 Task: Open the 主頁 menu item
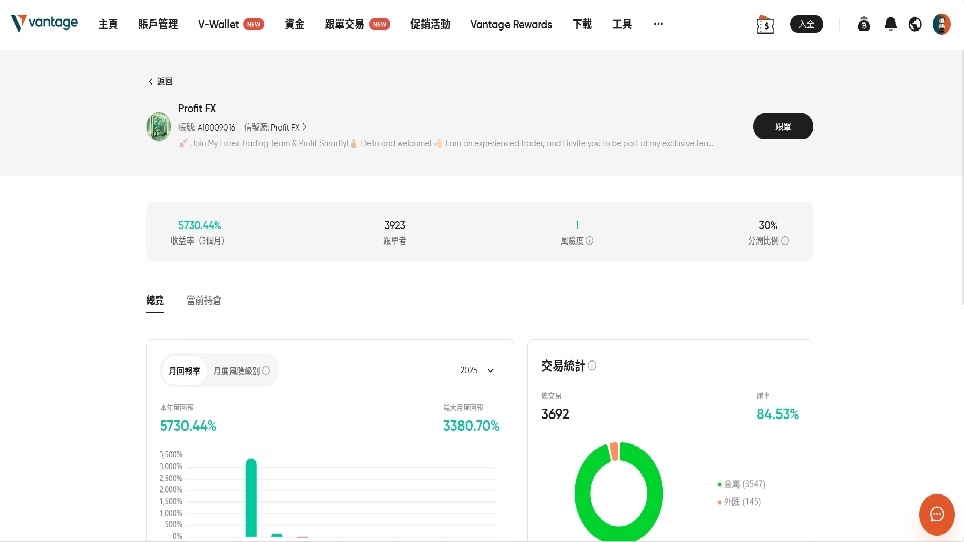[x=108, y=24]
